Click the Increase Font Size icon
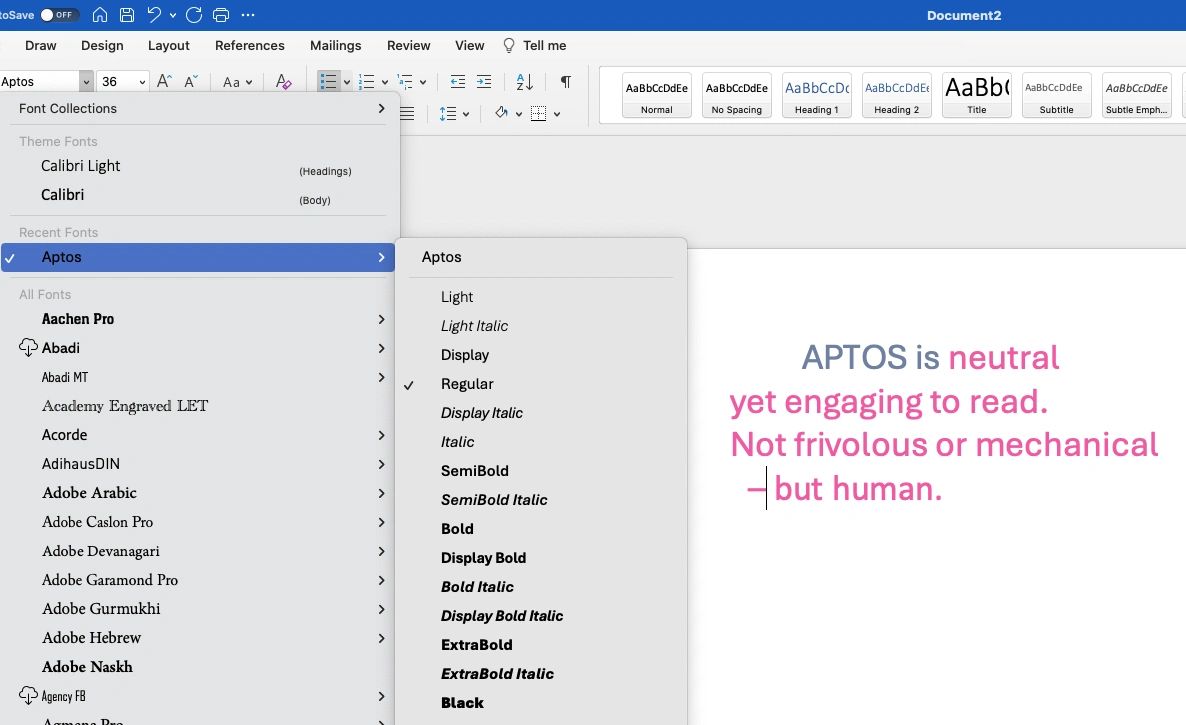The width and height of the screenshot is (1186, 725). pos(165,82)
